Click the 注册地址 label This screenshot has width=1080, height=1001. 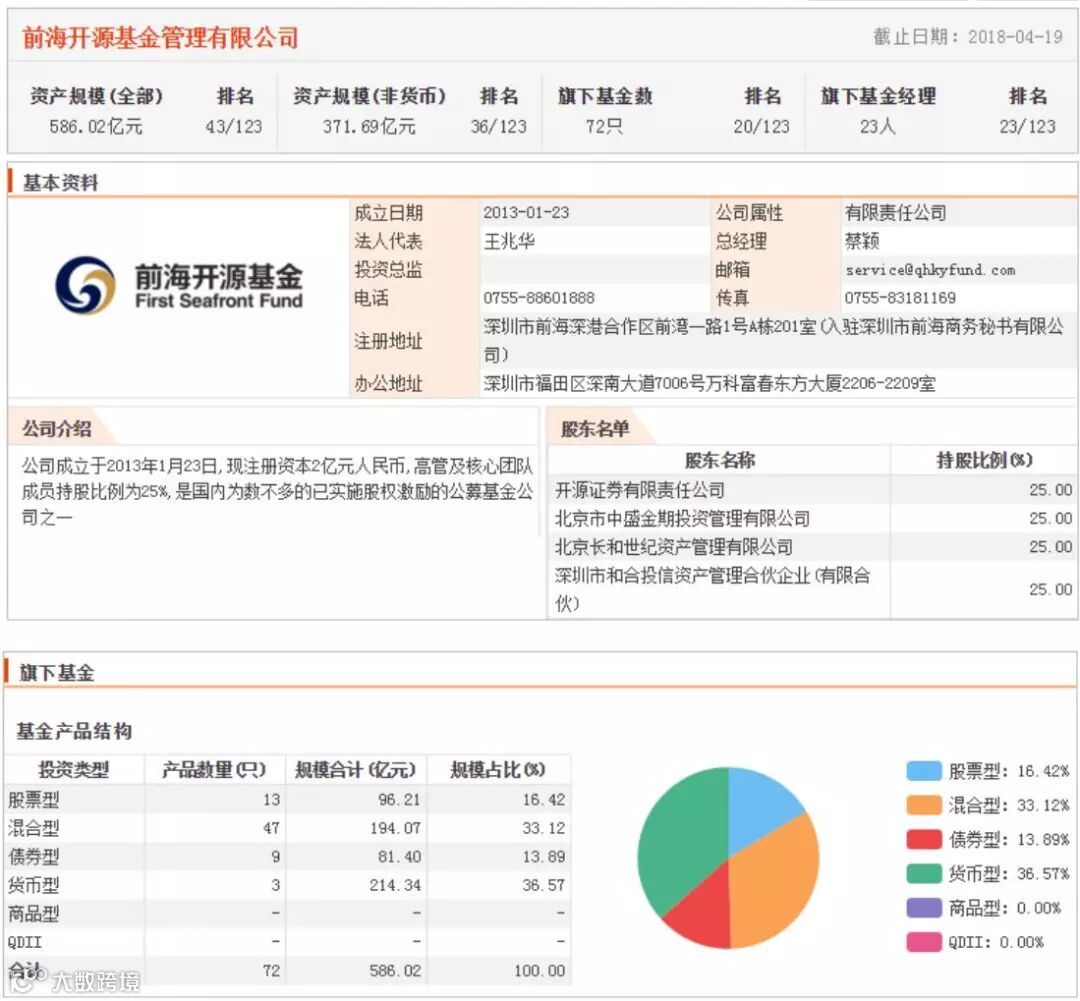[x=388, y=341]
